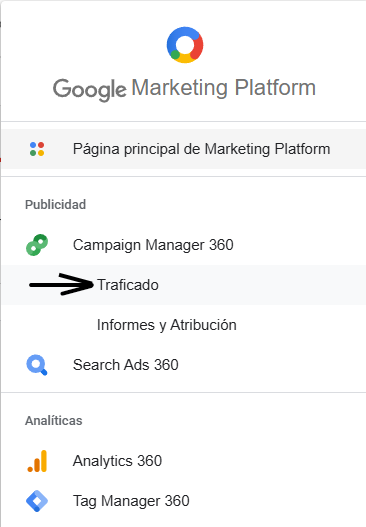Click the divider line above Analíticas
This screenshot has height=527, width=366.
(x=184, y=392)
